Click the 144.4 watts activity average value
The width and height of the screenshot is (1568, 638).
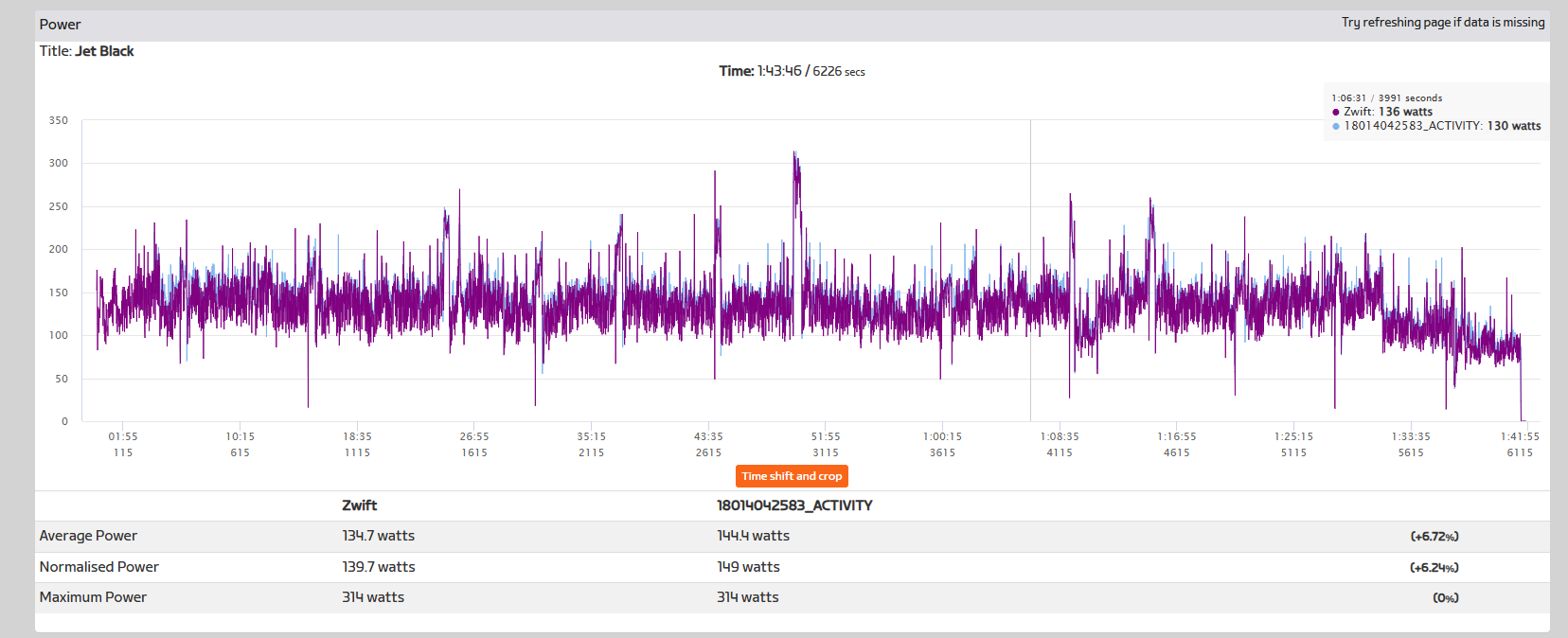pyautogui.click(x=753, y=536)
